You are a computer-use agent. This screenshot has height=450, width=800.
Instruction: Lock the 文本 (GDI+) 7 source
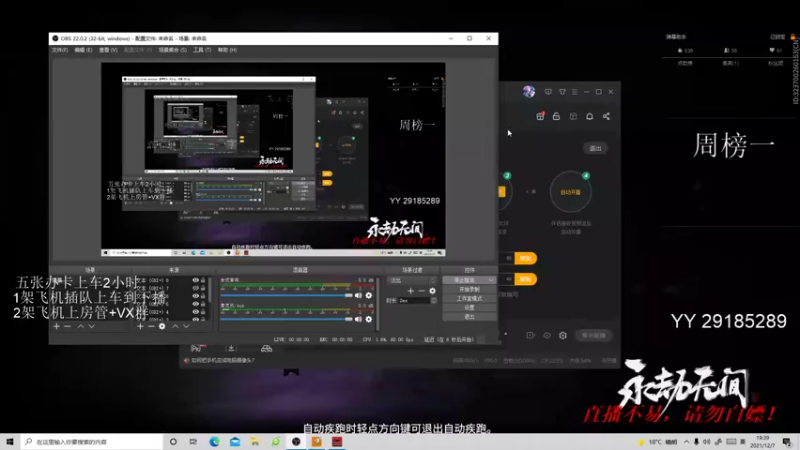click(203, 288)
